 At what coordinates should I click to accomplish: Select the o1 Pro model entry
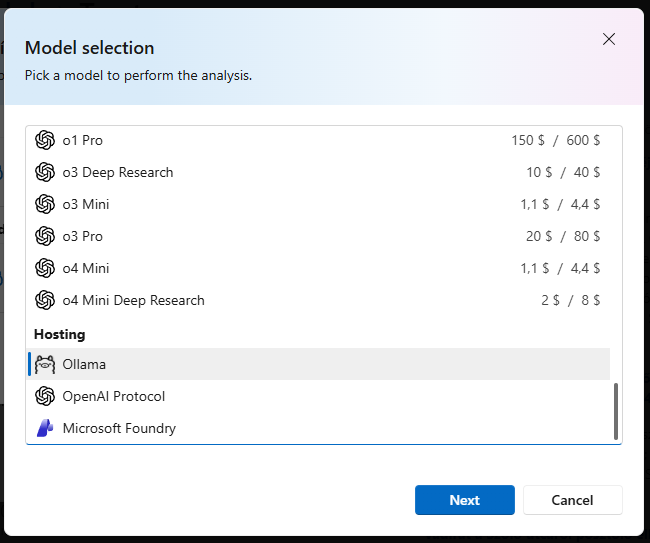[x=318, y=140]
